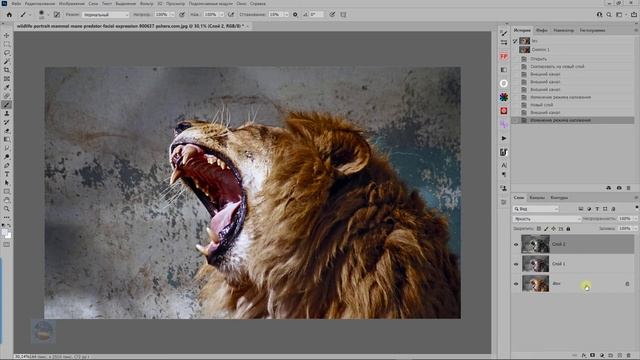Open layer filter kind dropdown Вид
Viewport: 640px width, 360px height.
[536, 209]
